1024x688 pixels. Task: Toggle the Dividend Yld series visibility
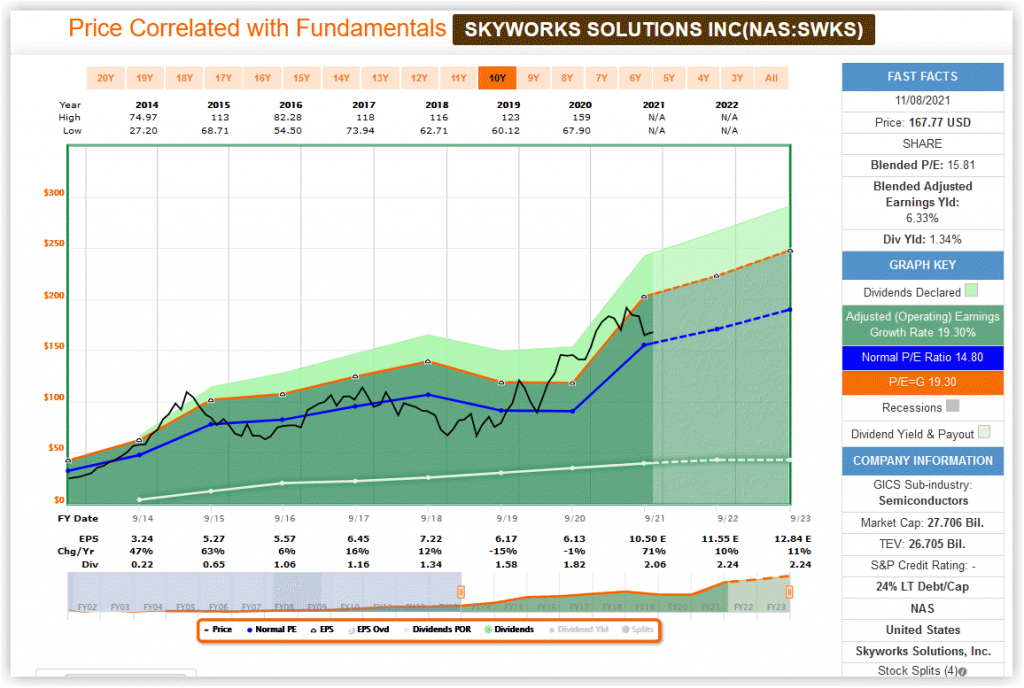551,630
